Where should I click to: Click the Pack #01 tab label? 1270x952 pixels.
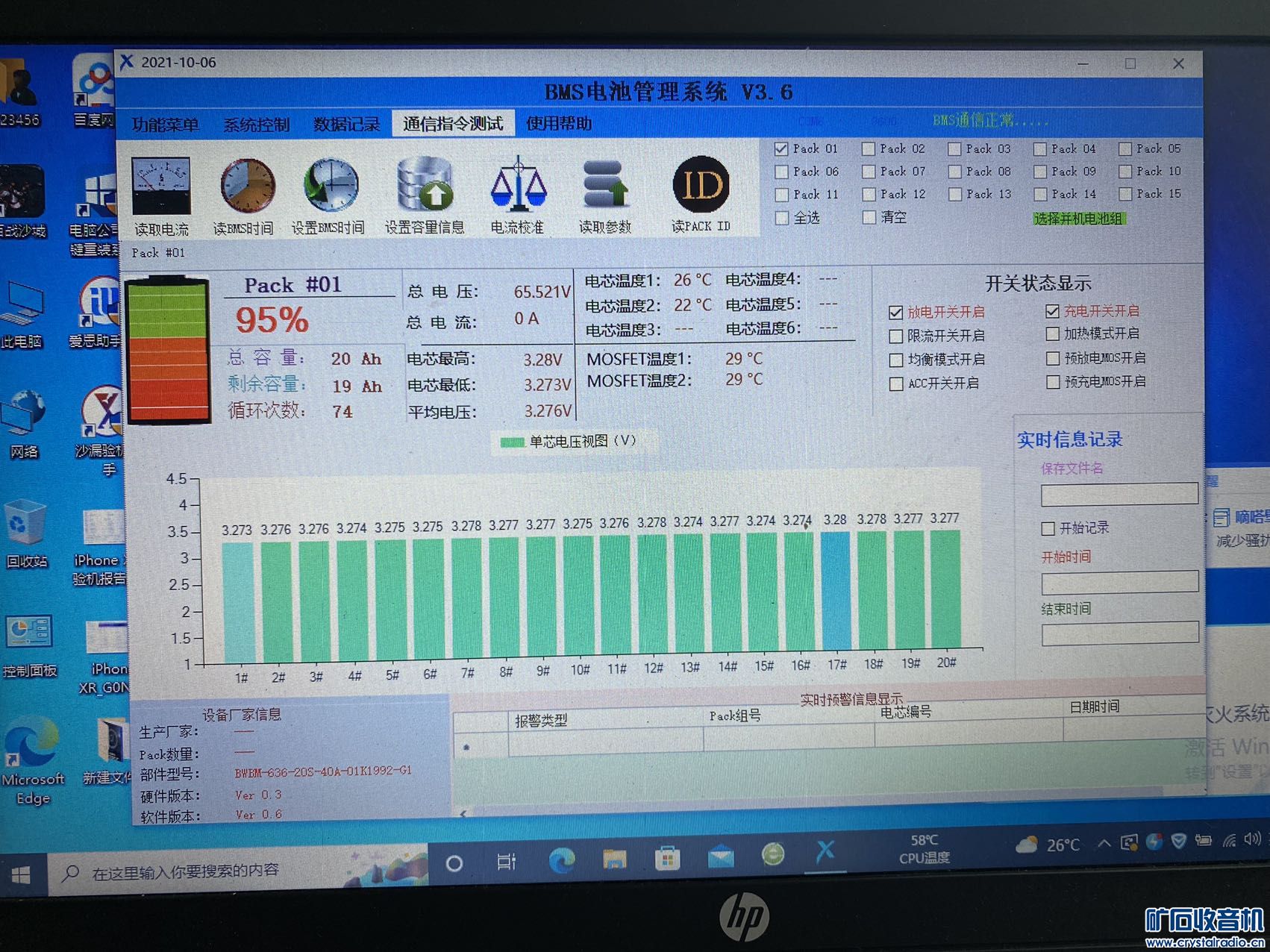tap(158, 253)
